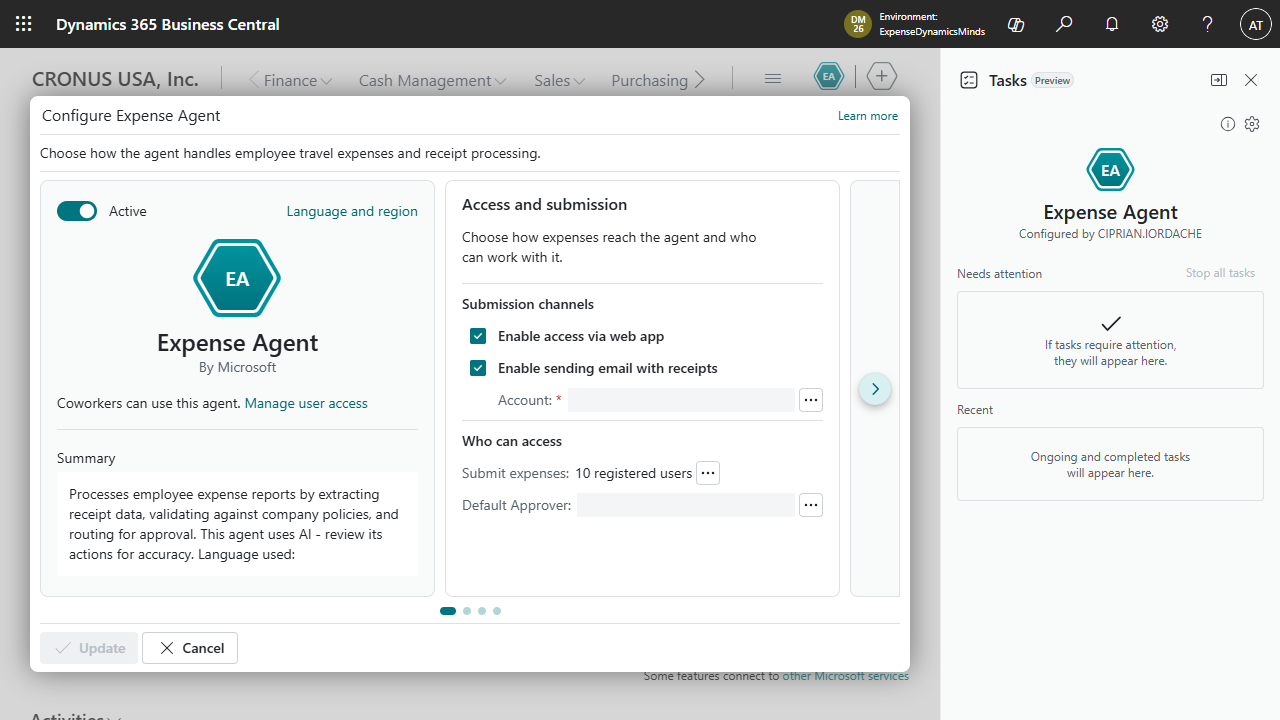Click the Update button
The height and width of the screenshot is (720, 1280).
89,648
